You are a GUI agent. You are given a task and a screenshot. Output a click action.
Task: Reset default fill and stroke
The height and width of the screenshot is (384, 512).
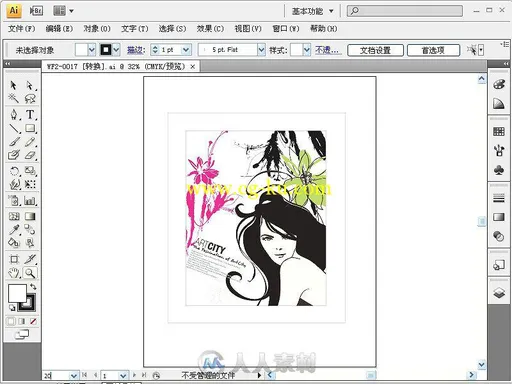coord(12,307)
